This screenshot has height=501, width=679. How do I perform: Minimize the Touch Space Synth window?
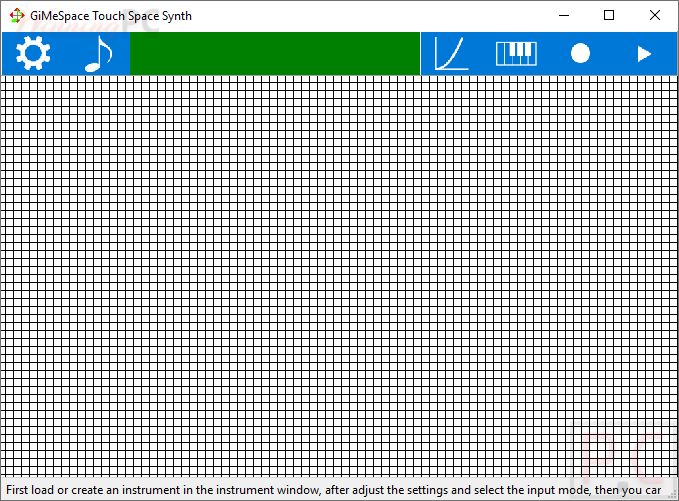click(564, 16)
